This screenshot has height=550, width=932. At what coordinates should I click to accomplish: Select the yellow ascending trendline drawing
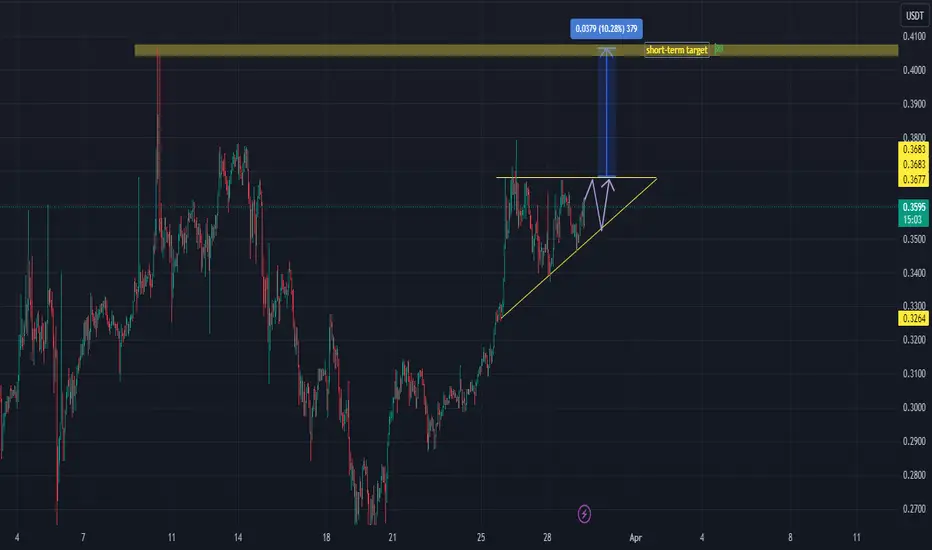[x=579, y=249]
